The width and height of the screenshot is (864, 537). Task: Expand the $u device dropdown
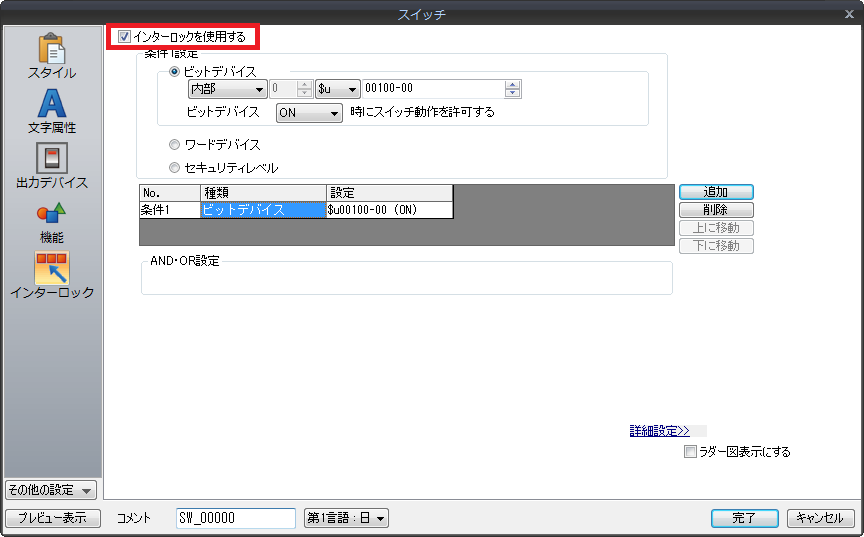337,89
